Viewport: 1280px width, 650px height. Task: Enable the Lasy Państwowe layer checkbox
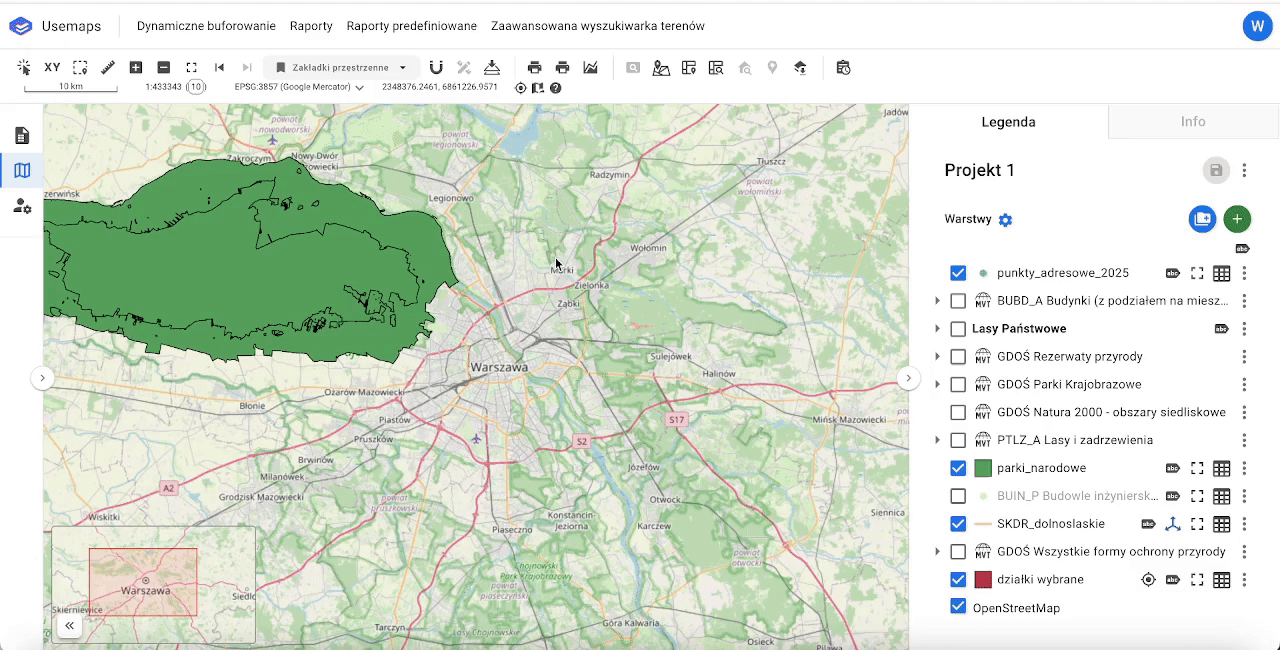(958, 329)
